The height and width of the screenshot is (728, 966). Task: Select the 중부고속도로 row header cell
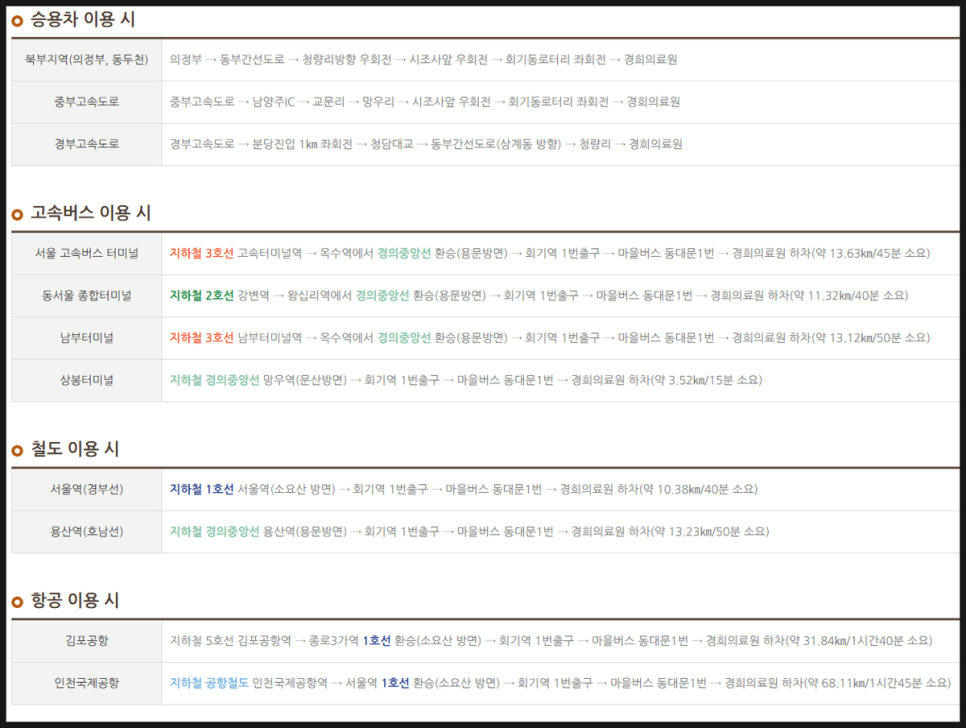pos(87,102)
